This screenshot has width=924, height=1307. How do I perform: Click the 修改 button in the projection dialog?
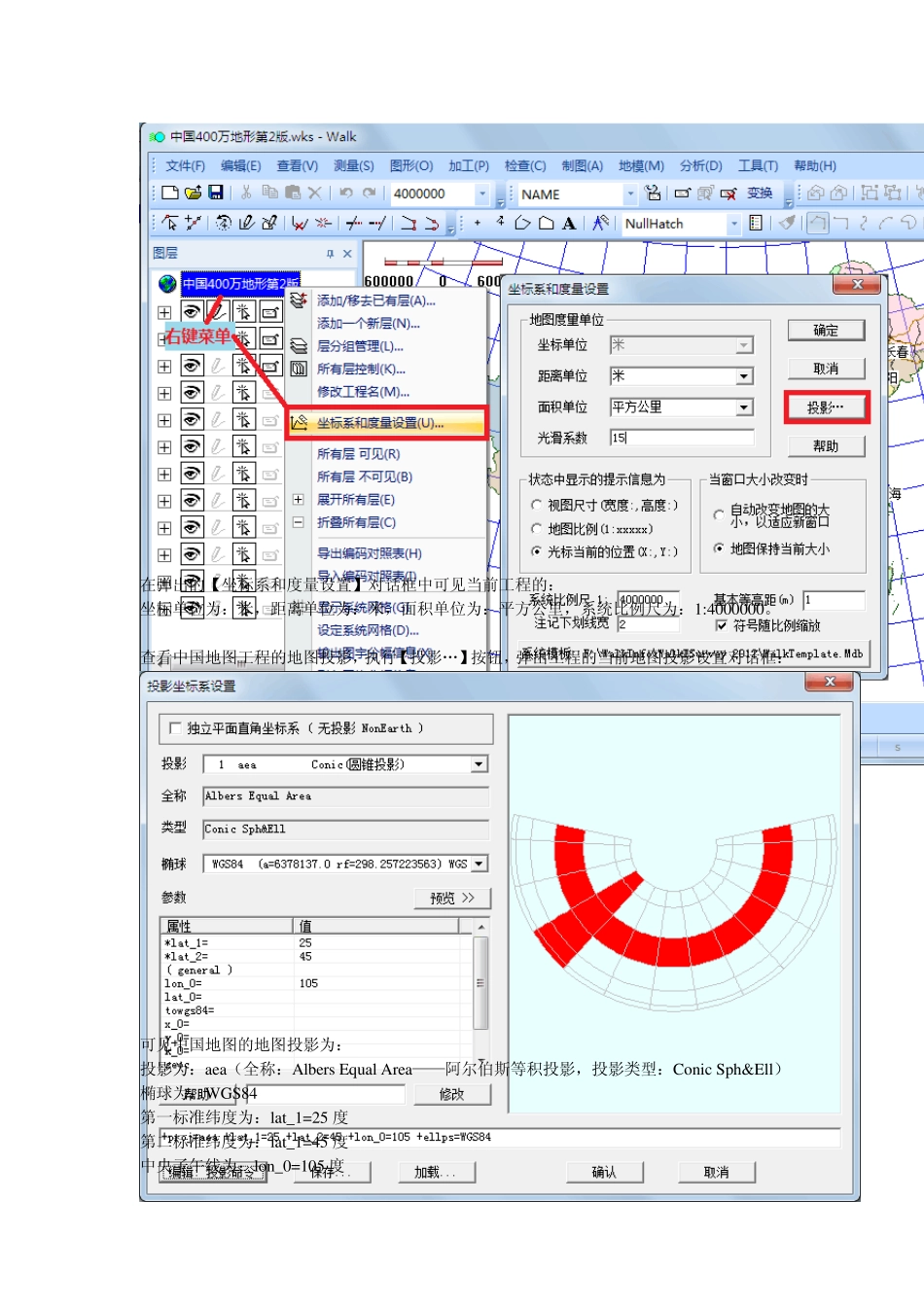pos(452,1094)
